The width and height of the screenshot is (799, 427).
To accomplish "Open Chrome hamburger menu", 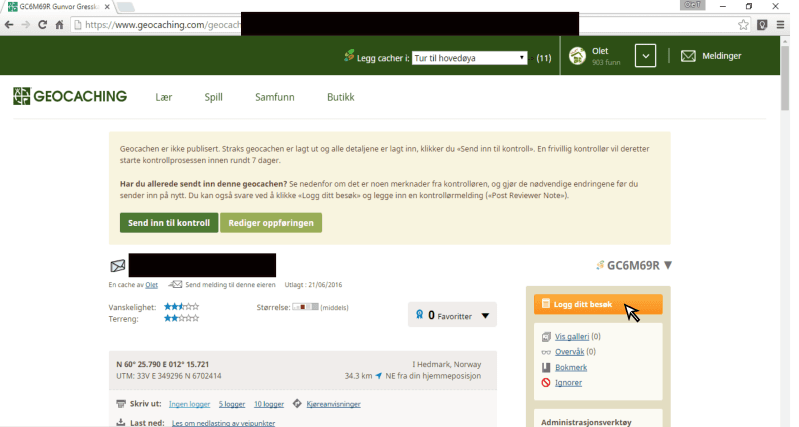I will [780, 24].
